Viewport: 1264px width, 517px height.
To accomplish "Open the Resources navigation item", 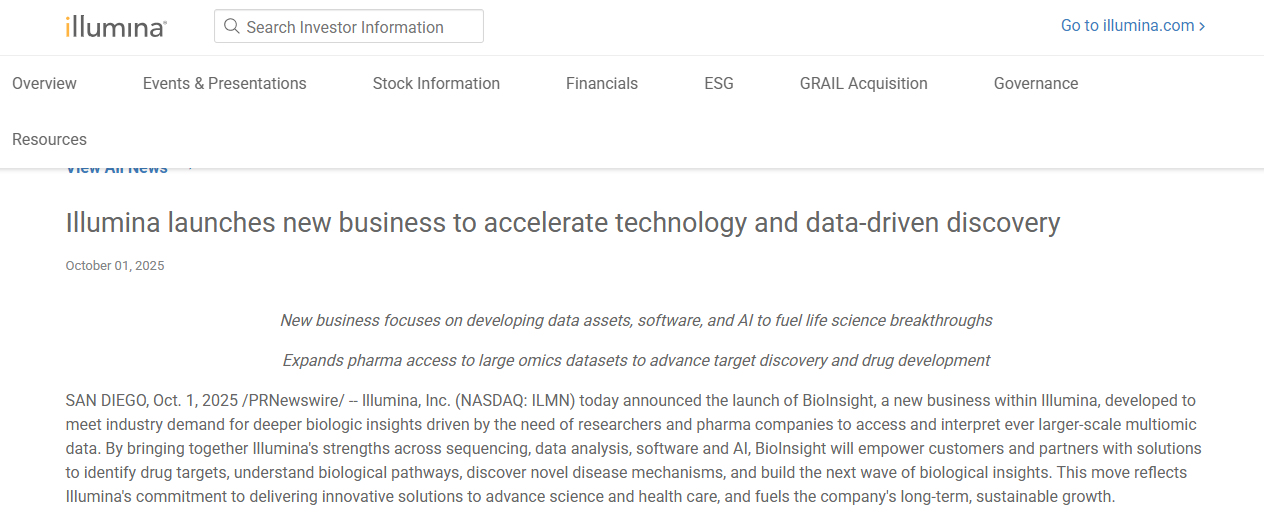I will pyautogui.click(x=49, y=140).
